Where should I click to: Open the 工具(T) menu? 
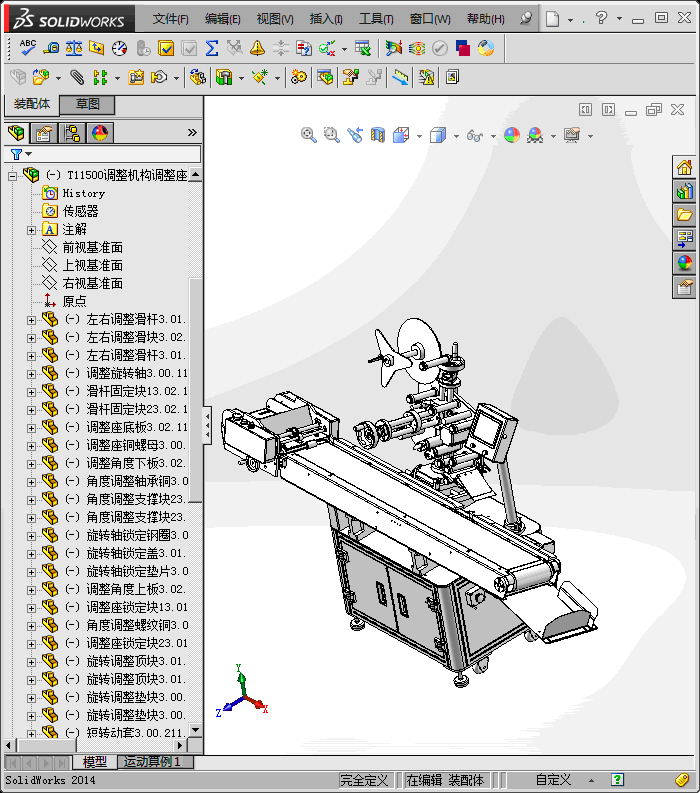tap(376, 19)
